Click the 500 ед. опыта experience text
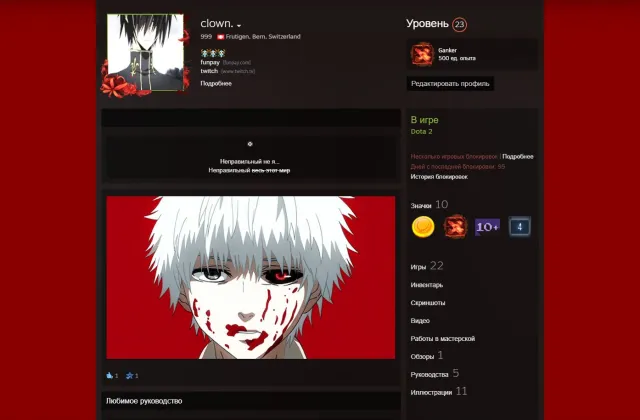640x420 pixels. point(457,58)
